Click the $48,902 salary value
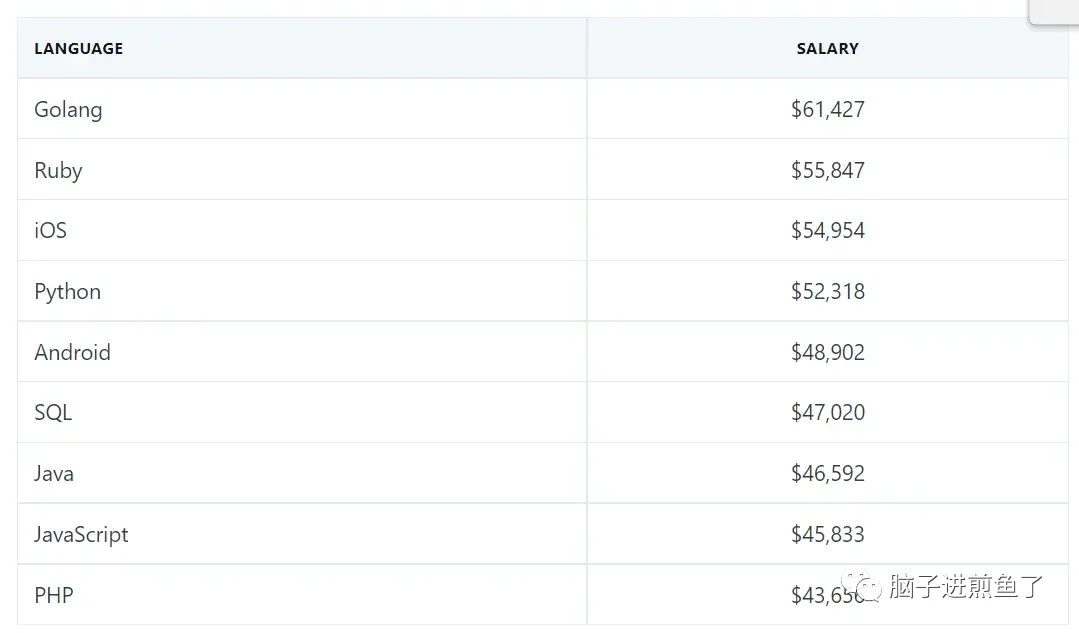1079x633 pixels. 828,352
